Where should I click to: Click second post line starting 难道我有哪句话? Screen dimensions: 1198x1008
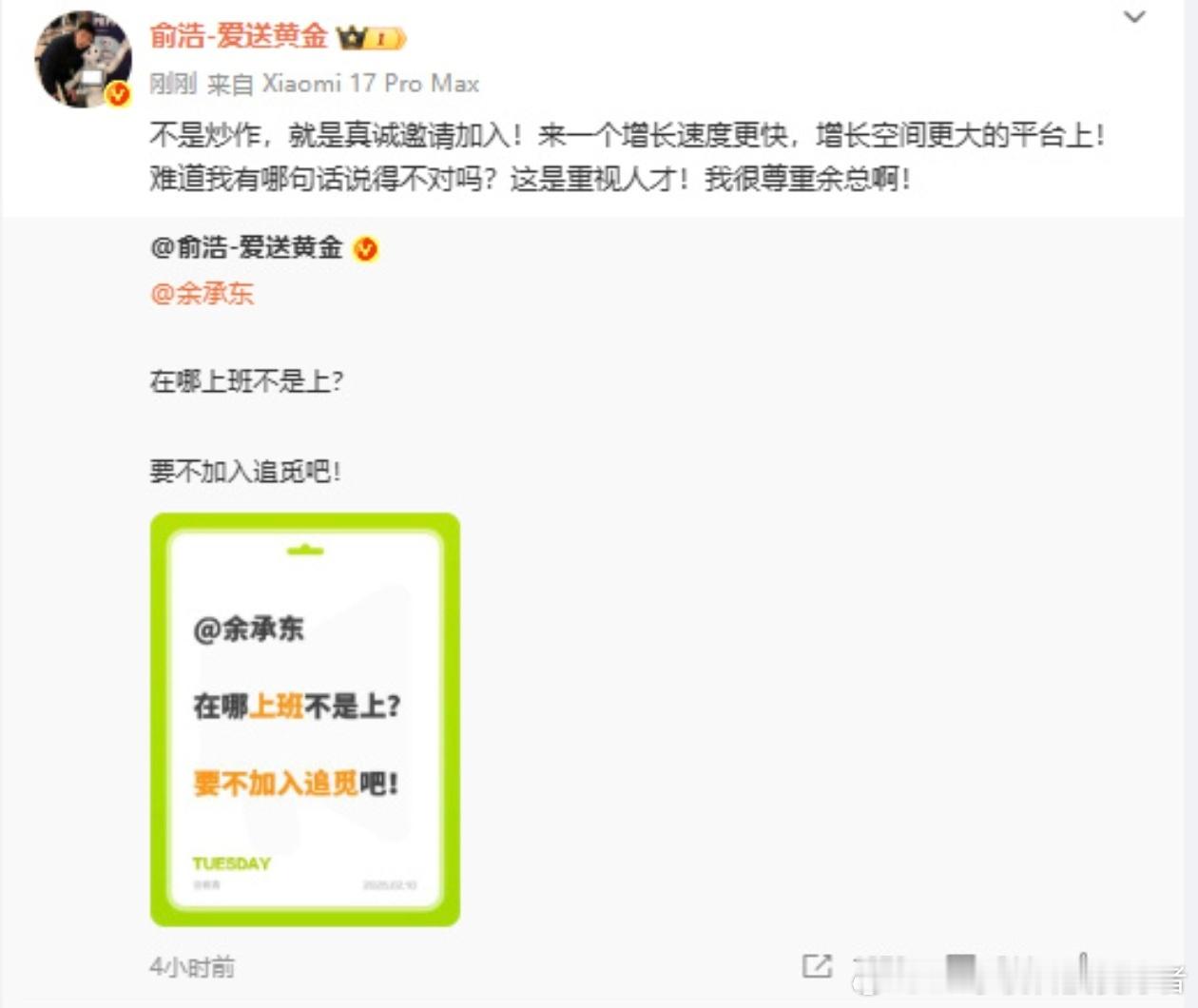pos(530,178)
